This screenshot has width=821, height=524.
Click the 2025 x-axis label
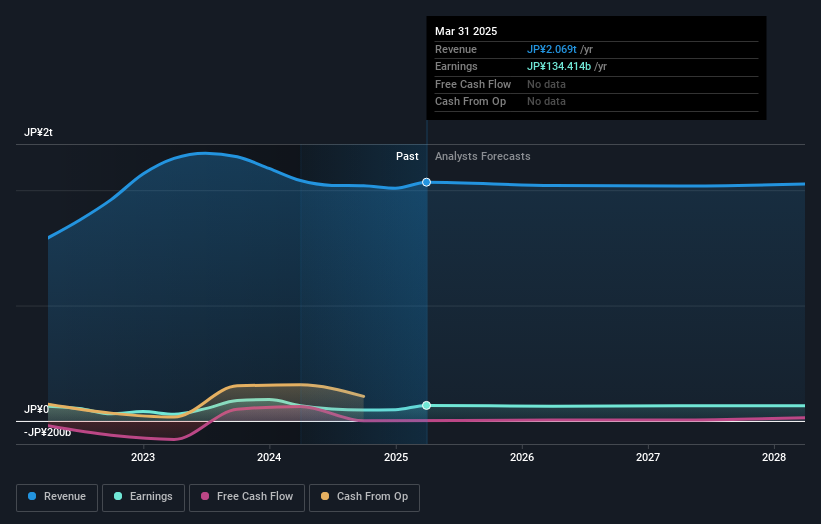(396, 458)
